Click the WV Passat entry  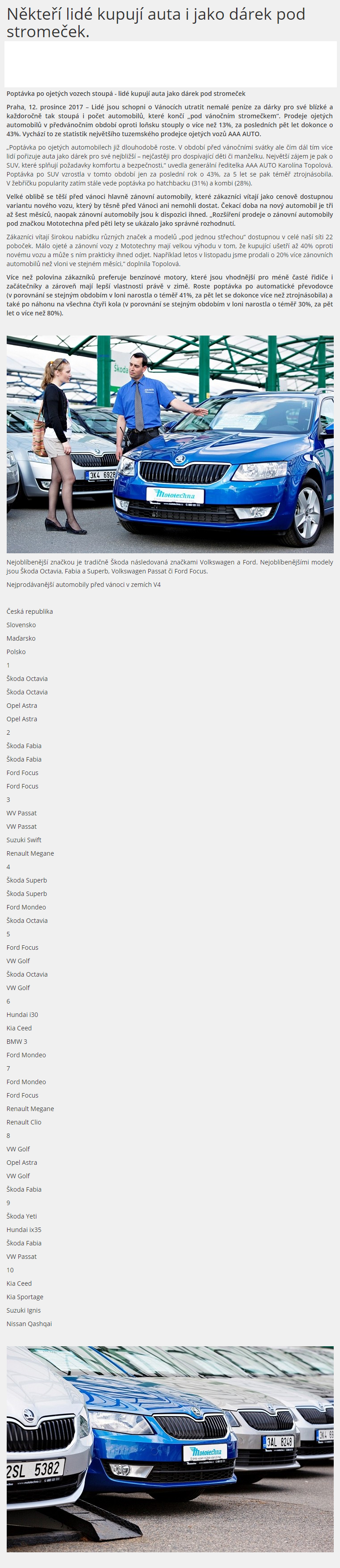coord(22,813)
